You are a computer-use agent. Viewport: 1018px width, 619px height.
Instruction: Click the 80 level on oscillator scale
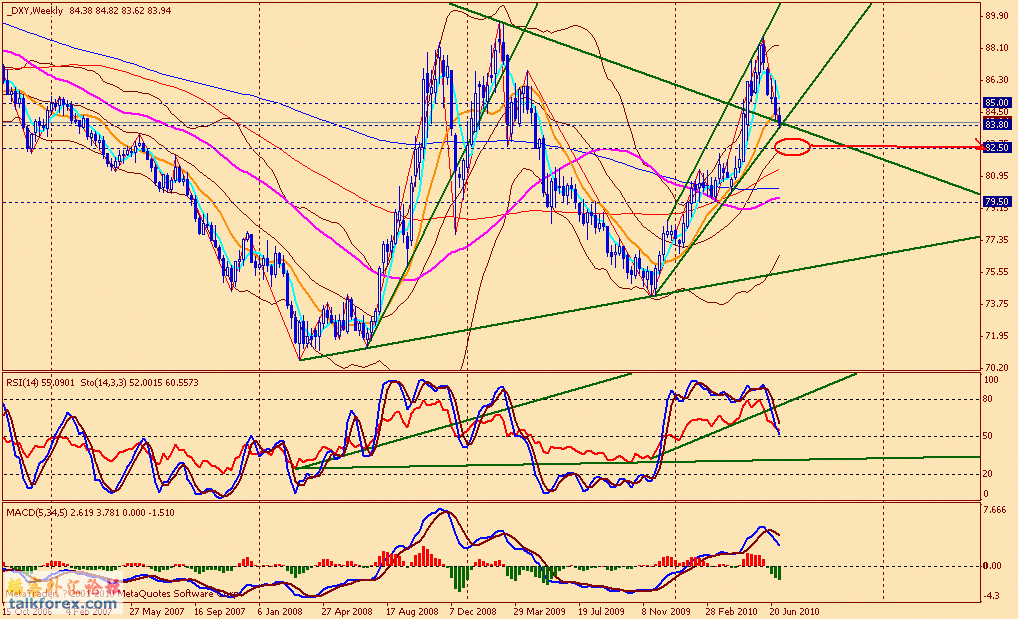point(988,399)
